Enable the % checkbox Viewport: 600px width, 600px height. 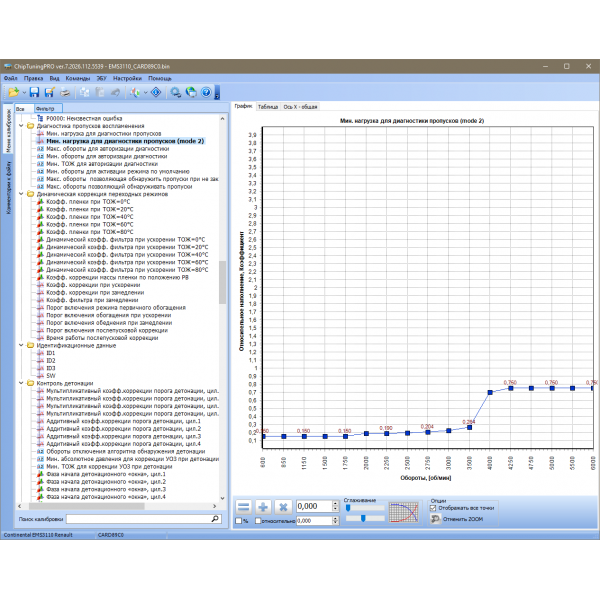tap(237, 521)
